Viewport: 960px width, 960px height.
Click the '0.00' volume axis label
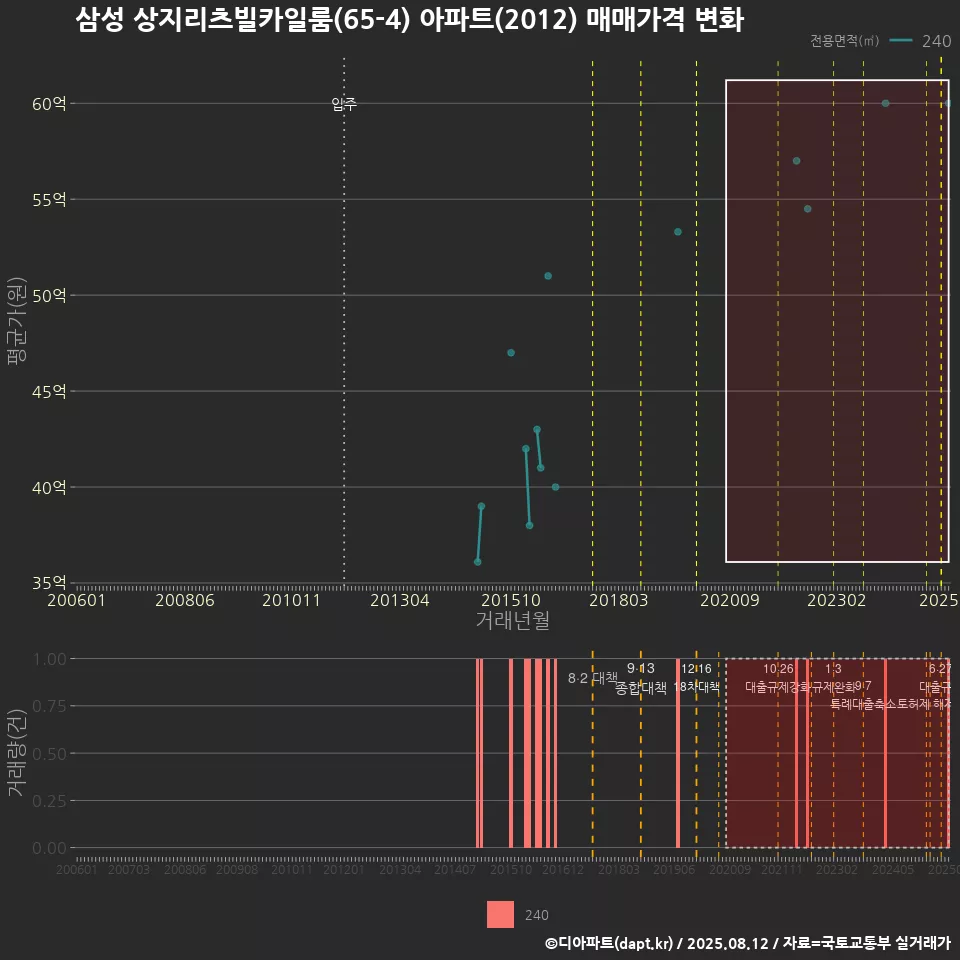tap(50, 848)
